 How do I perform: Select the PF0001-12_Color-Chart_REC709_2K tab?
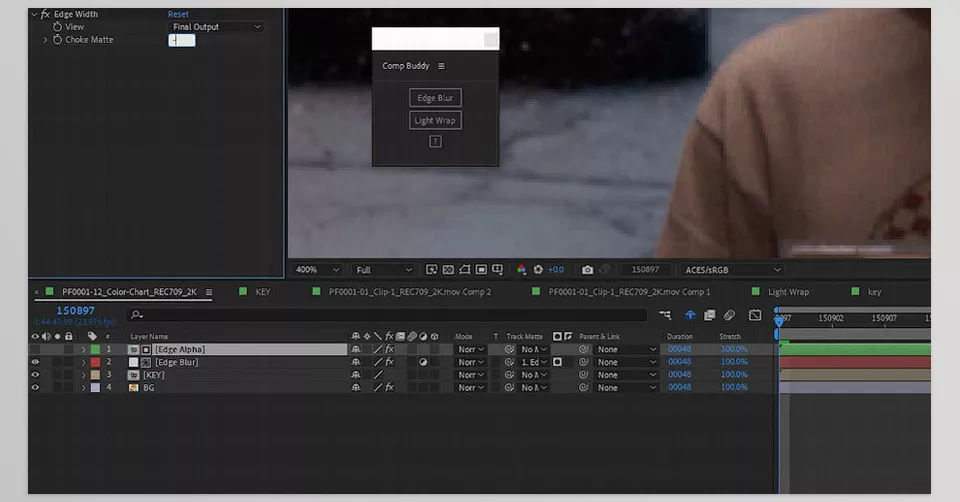coord(129,292)
